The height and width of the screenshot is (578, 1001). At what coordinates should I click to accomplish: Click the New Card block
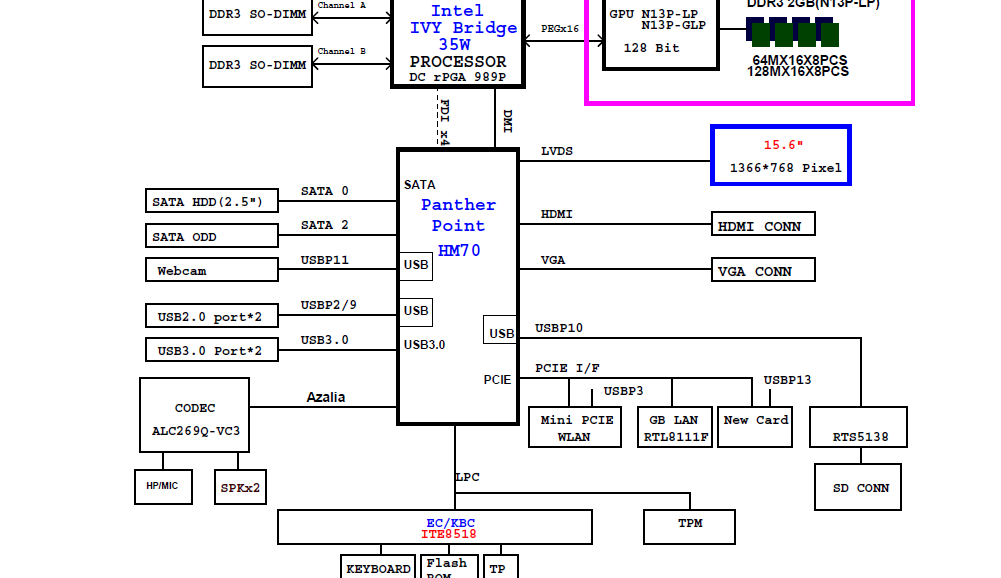pos(755,427)
